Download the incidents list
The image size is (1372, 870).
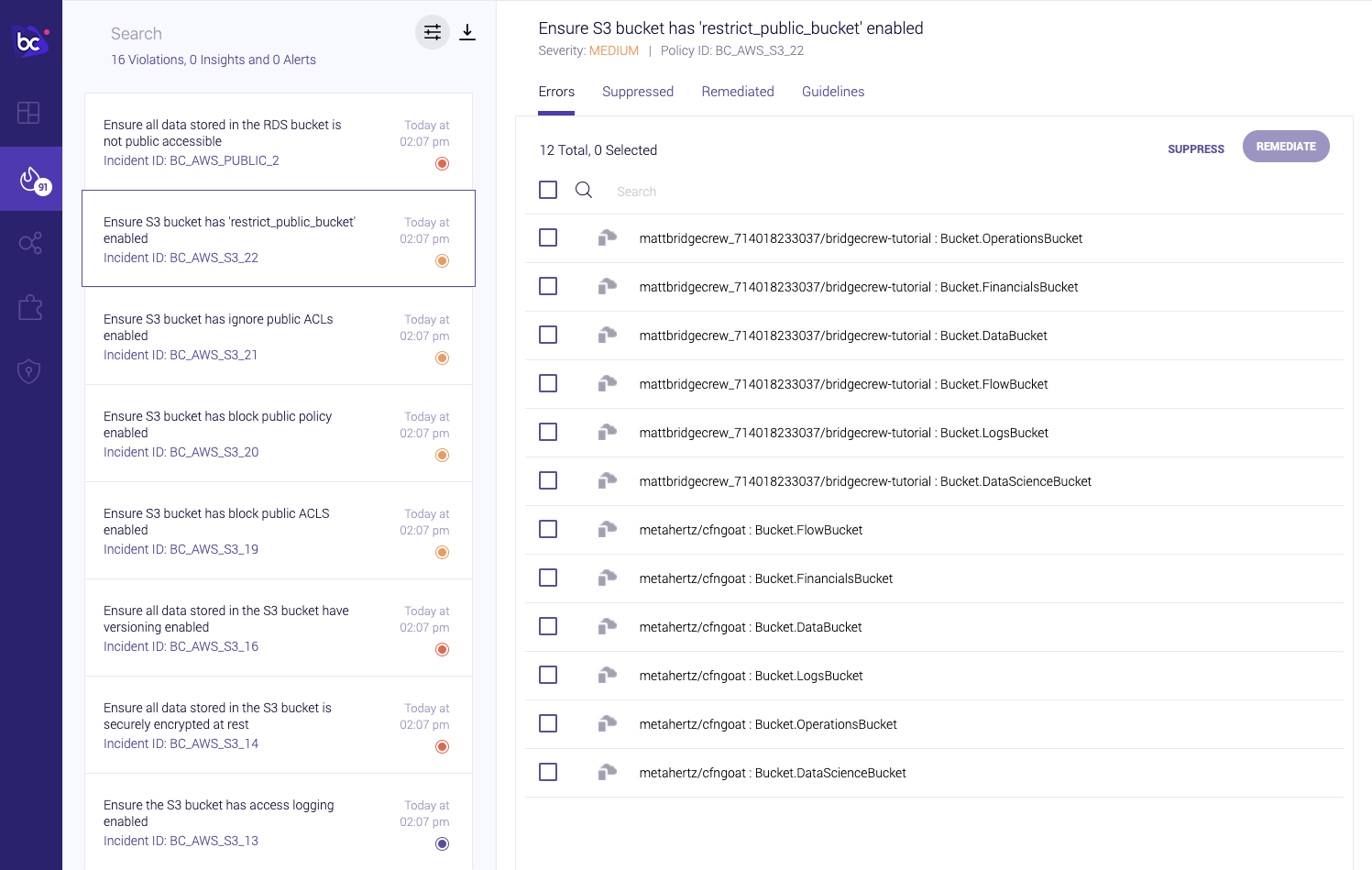[x=467, y=32]
